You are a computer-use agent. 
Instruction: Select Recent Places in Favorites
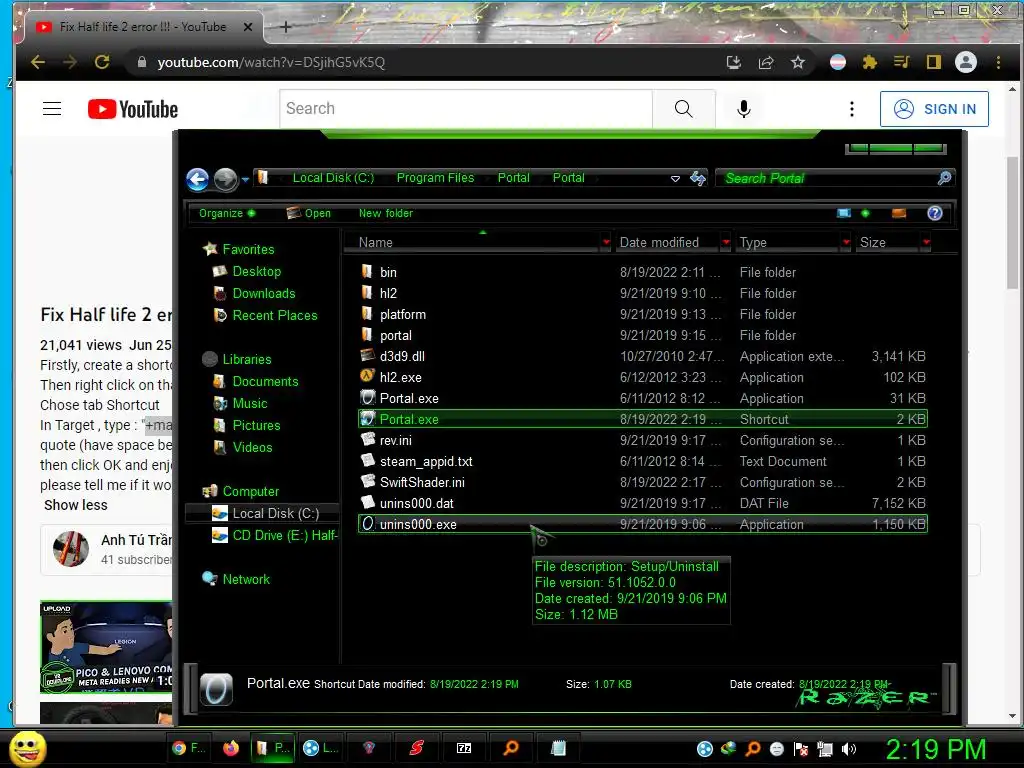[x=274, y=315]
